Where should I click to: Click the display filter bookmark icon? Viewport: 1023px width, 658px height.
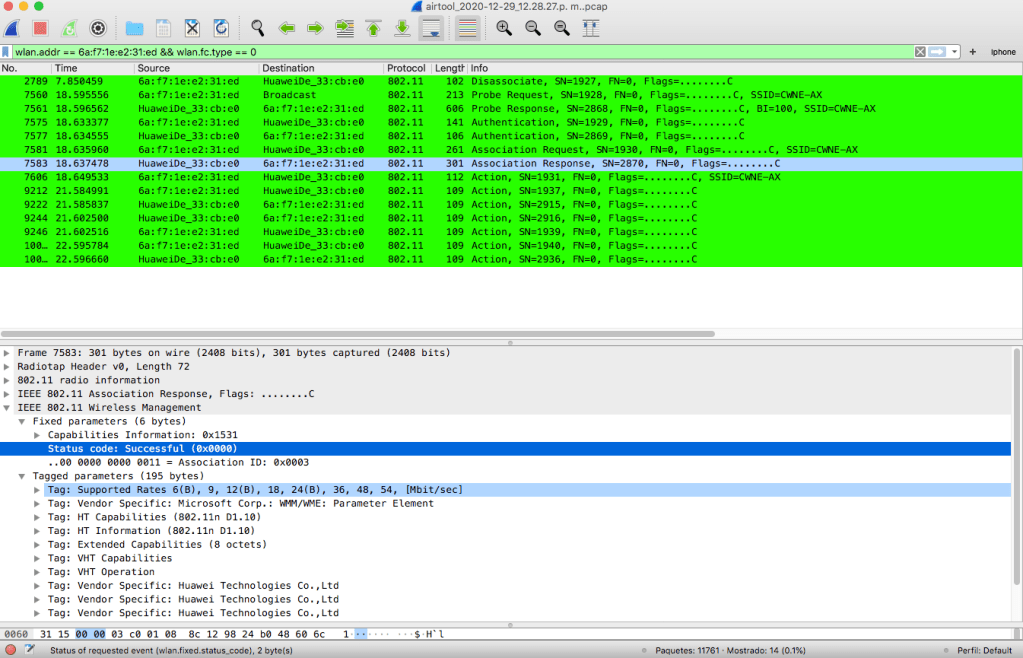(x=6, y=51)
